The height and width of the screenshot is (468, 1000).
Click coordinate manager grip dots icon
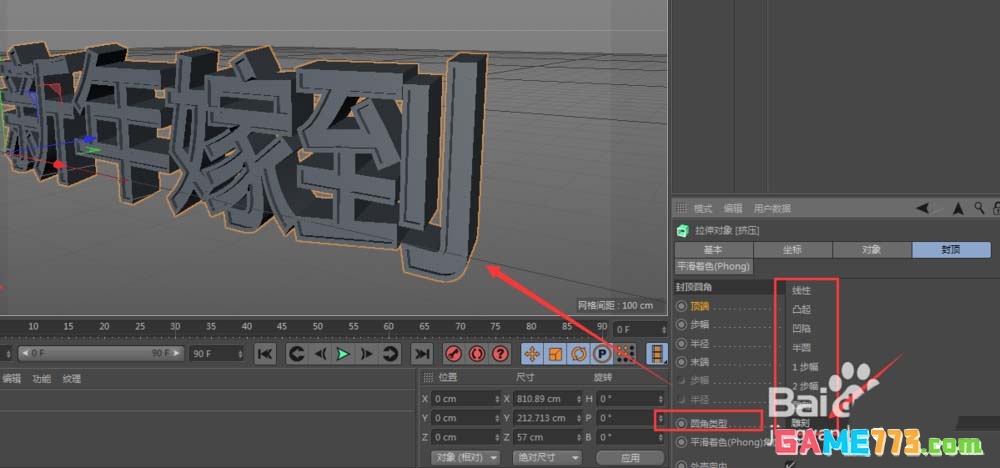click(x=428, y=377)
